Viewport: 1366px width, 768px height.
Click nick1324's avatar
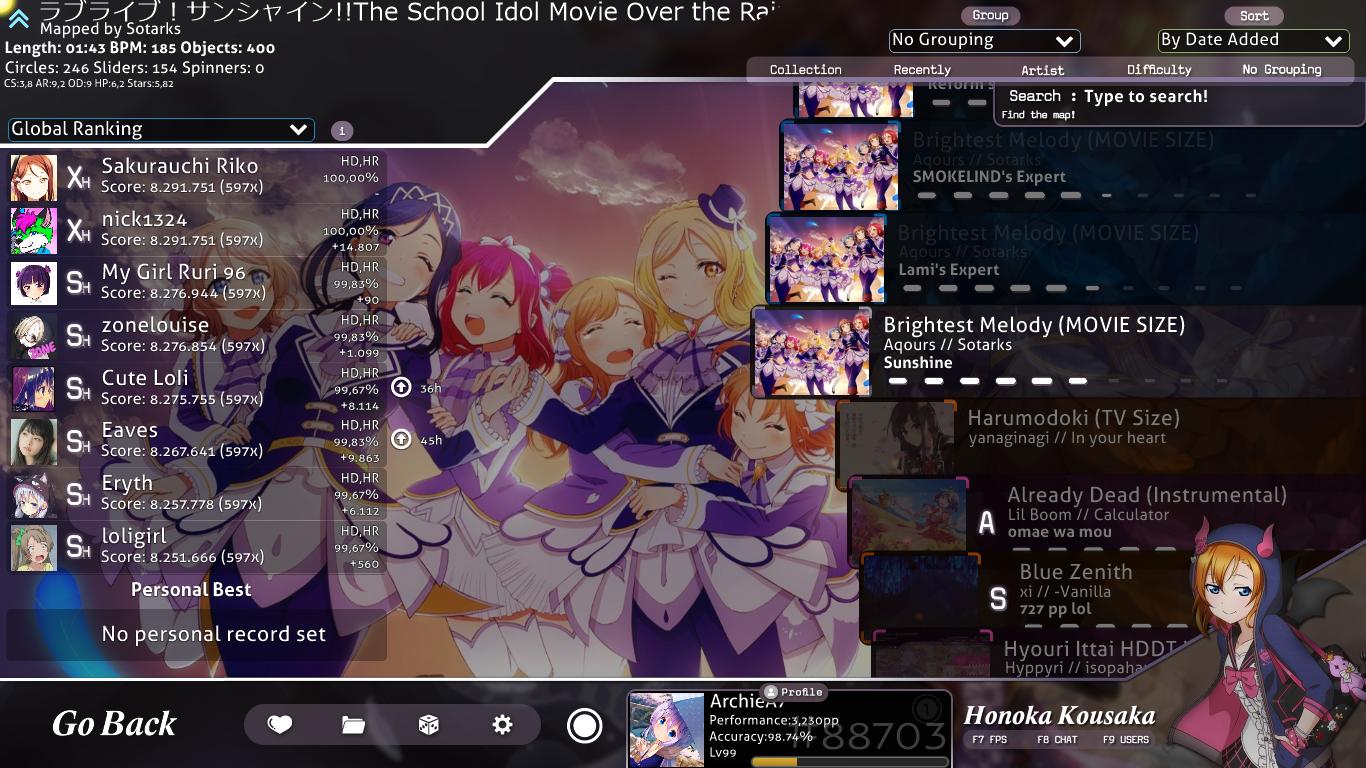pyautogui.click(x=34, y=231)
